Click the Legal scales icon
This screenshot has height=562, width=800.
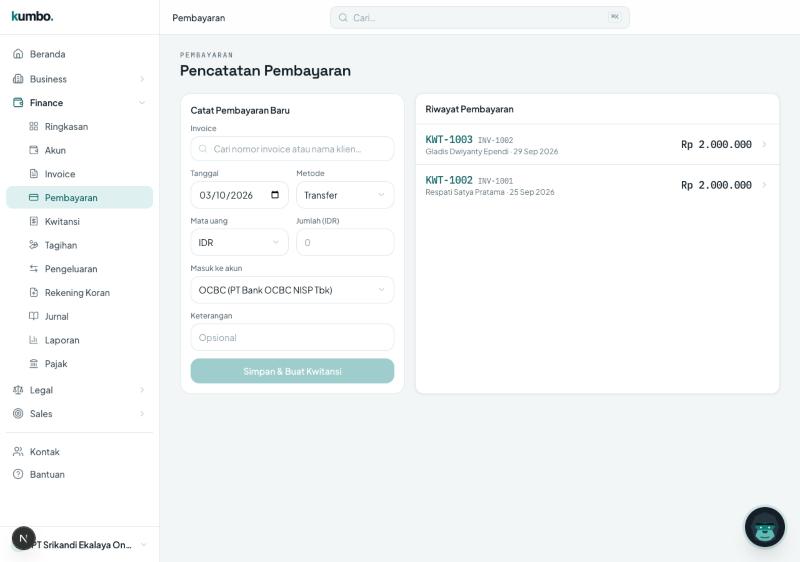tap(18, 390)
